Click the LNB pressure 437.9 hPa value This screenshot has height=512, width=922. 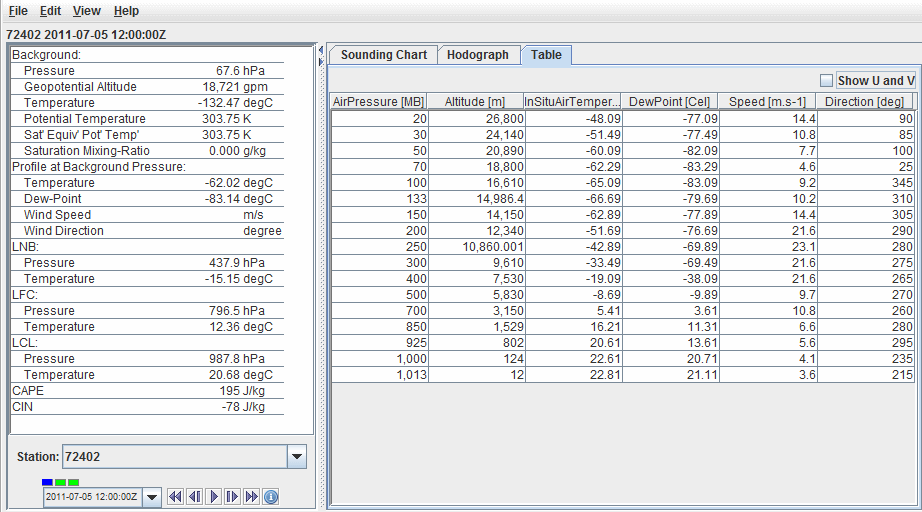point(236,263)
